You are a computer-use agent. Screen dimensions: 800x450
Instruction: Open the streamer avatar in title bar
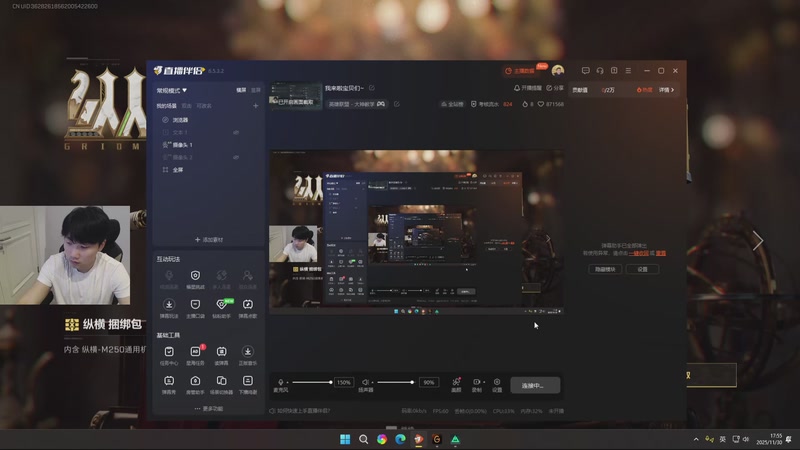point(558,70)
